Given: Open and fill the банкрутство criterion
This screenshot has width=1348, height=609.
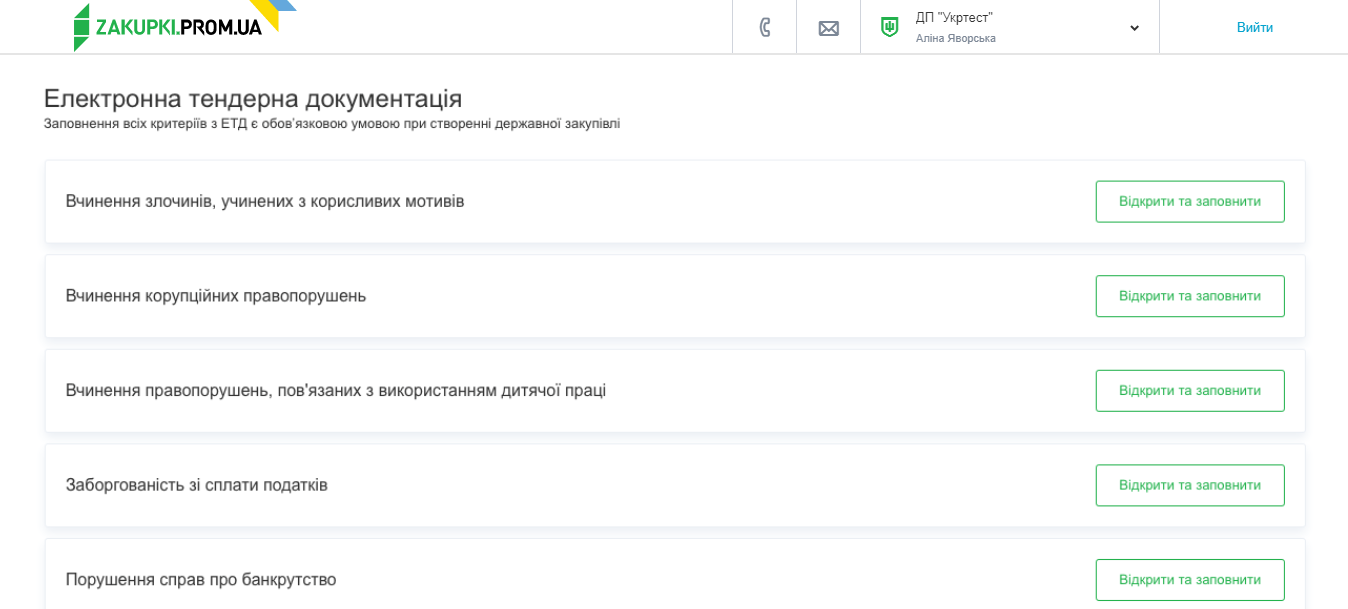Looking at the screenshot, I should [x=1189, y=579].
